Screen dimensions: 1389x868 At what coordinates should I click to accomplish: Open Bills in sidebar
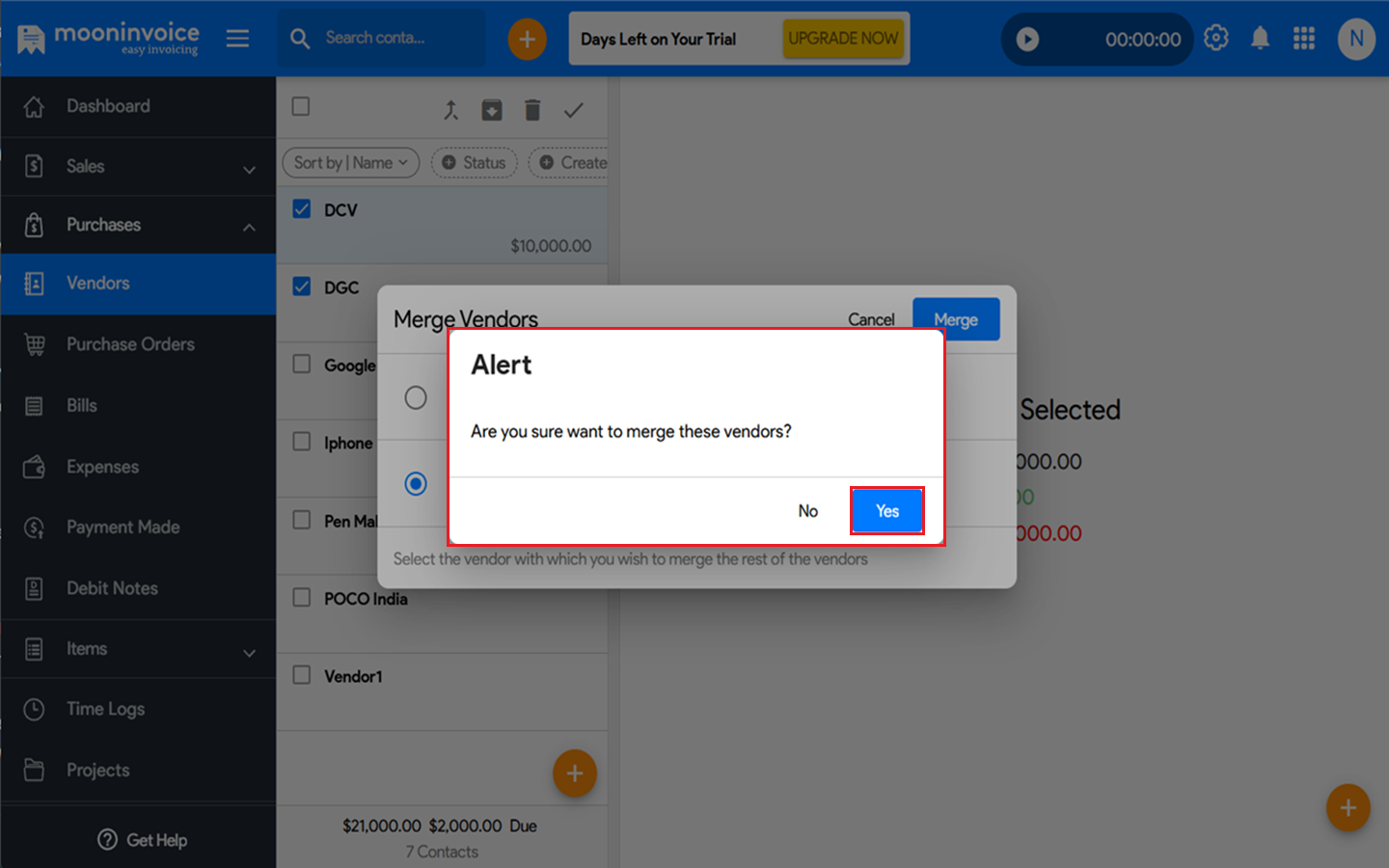coord(138,406)
